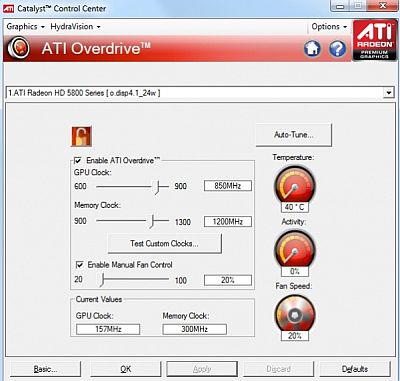
Task: Open the HydraVision menu
Action: click(75, 27)
